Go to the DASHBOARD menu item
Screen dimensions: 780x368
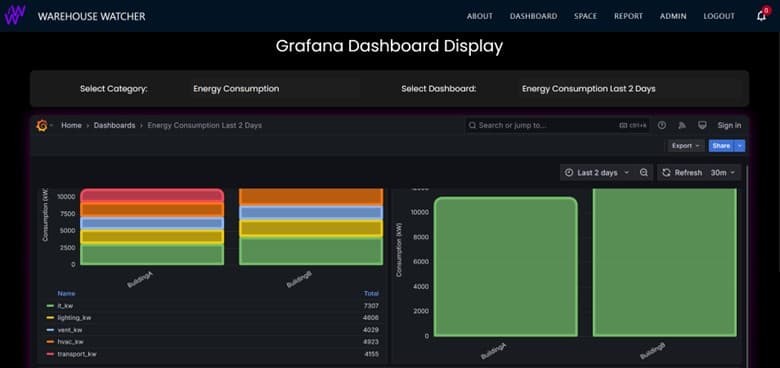point(533,16)
